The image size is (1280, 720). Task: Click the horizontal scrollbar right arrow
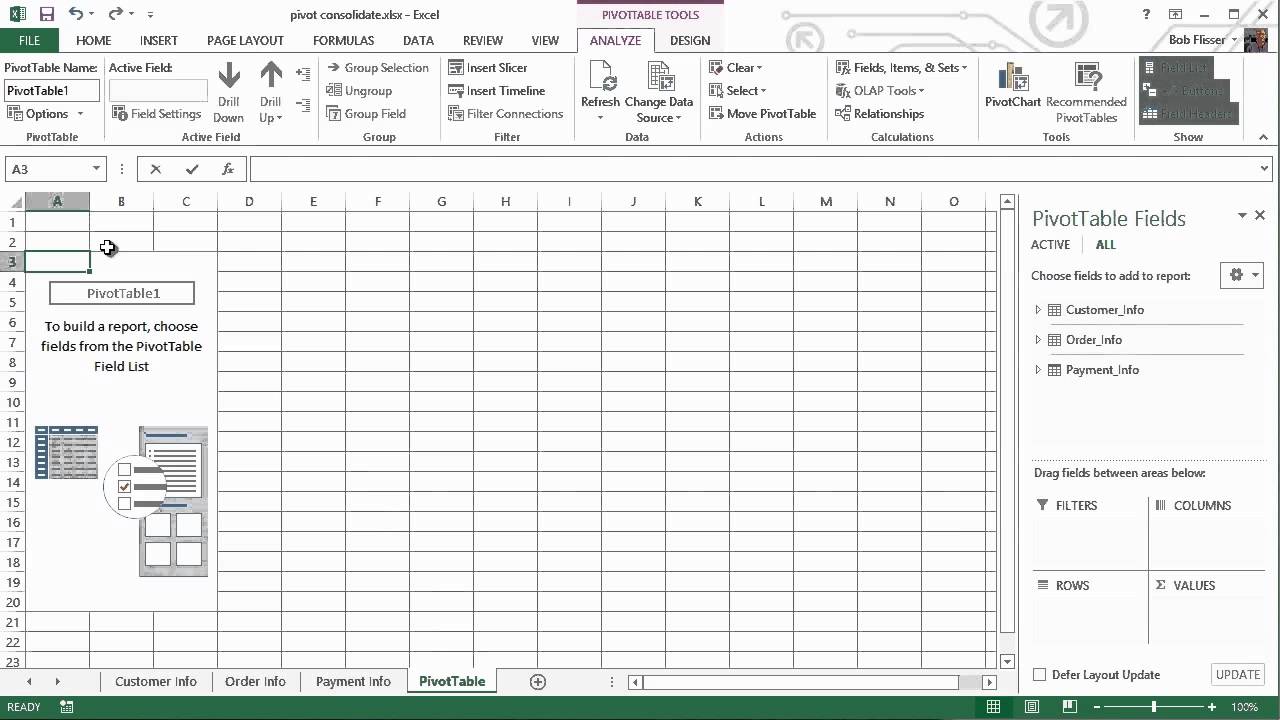(989, 682)
